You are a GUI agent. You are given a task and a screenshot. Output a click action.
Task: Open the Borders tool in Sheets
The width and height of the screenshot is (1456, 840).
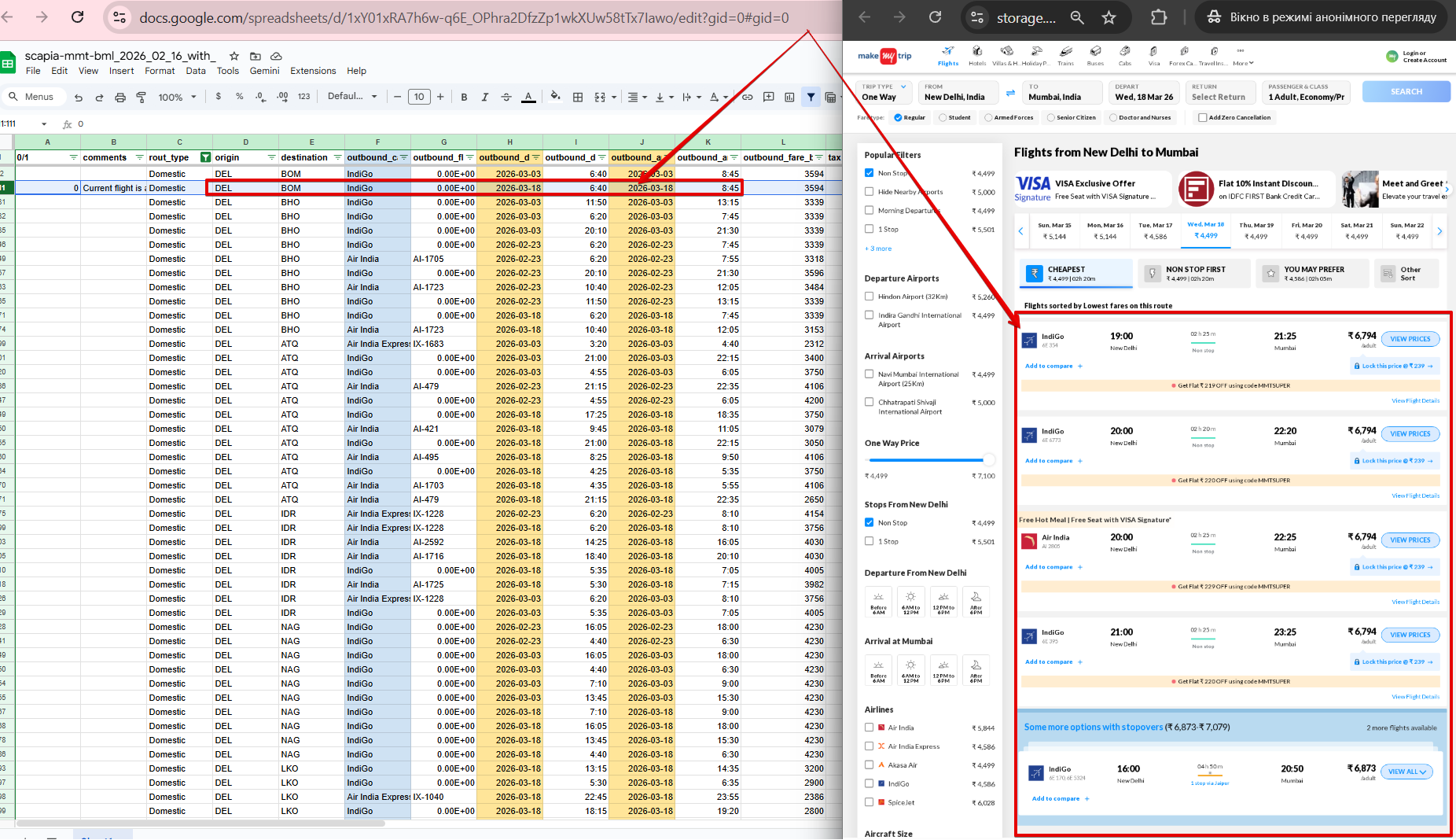[578, 97]
